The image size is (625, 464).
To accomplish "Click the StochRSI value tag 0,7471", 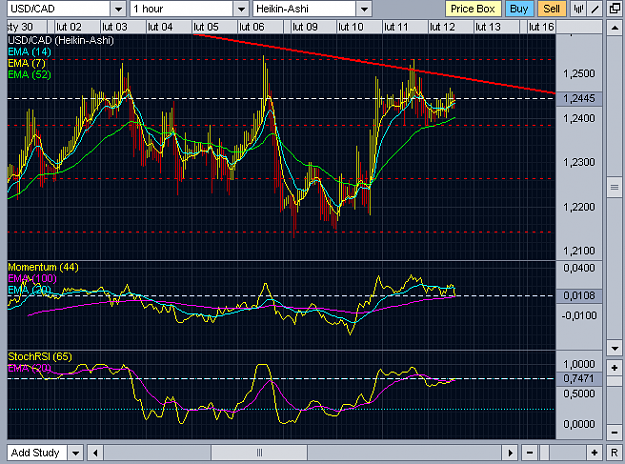I will 579,378.
